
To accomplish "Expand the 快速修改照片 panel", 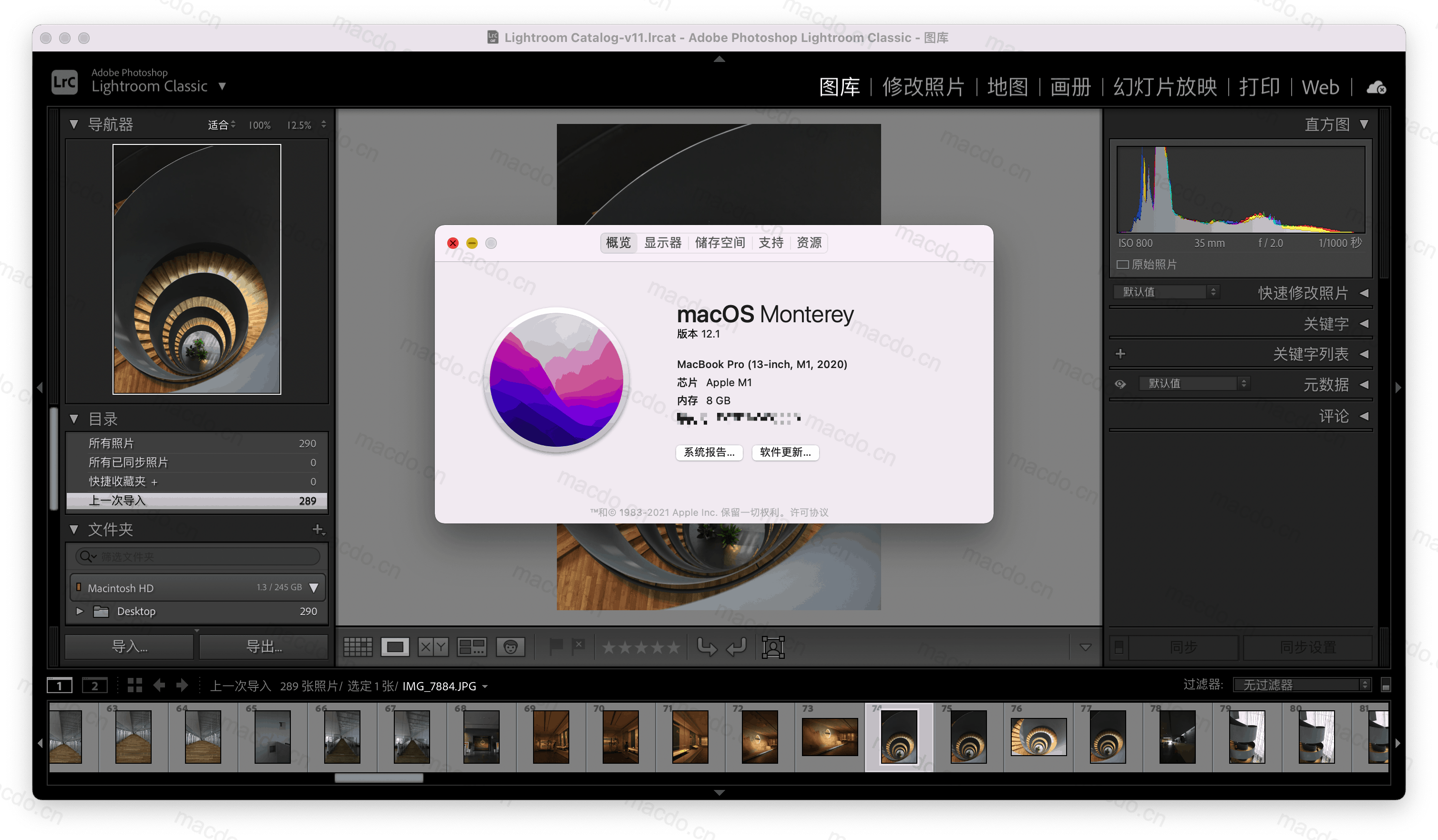I will pyautogui.click(x=1365, y=293).
